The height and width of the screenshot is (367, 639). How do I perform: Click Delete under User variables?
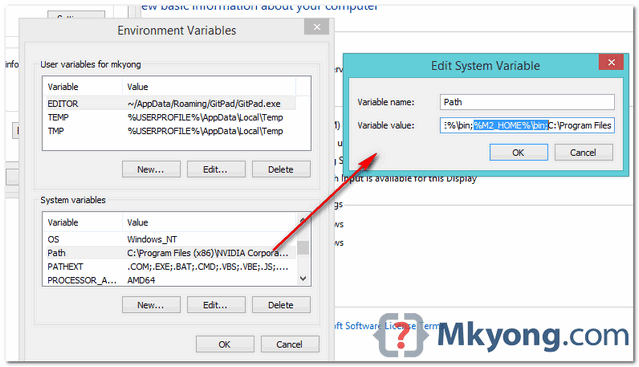click(x=281, y=169)
